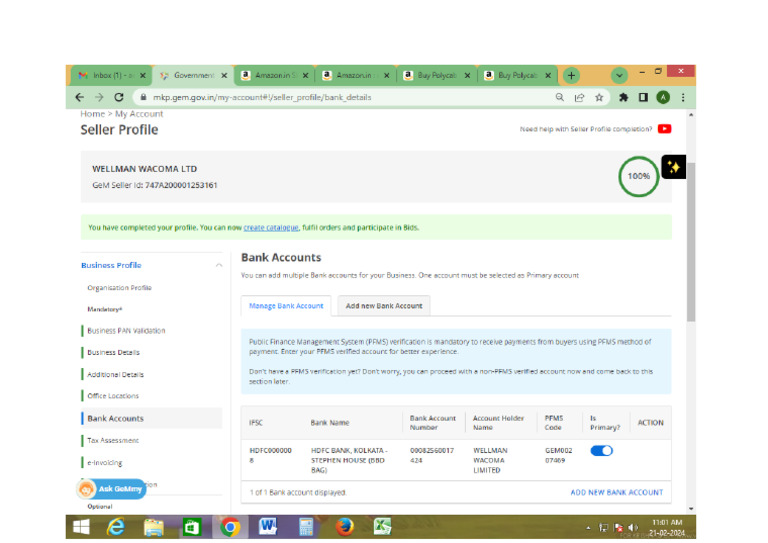Open the Ask GeMmy chatbot

pyautogui.click(x=111, y=489)
